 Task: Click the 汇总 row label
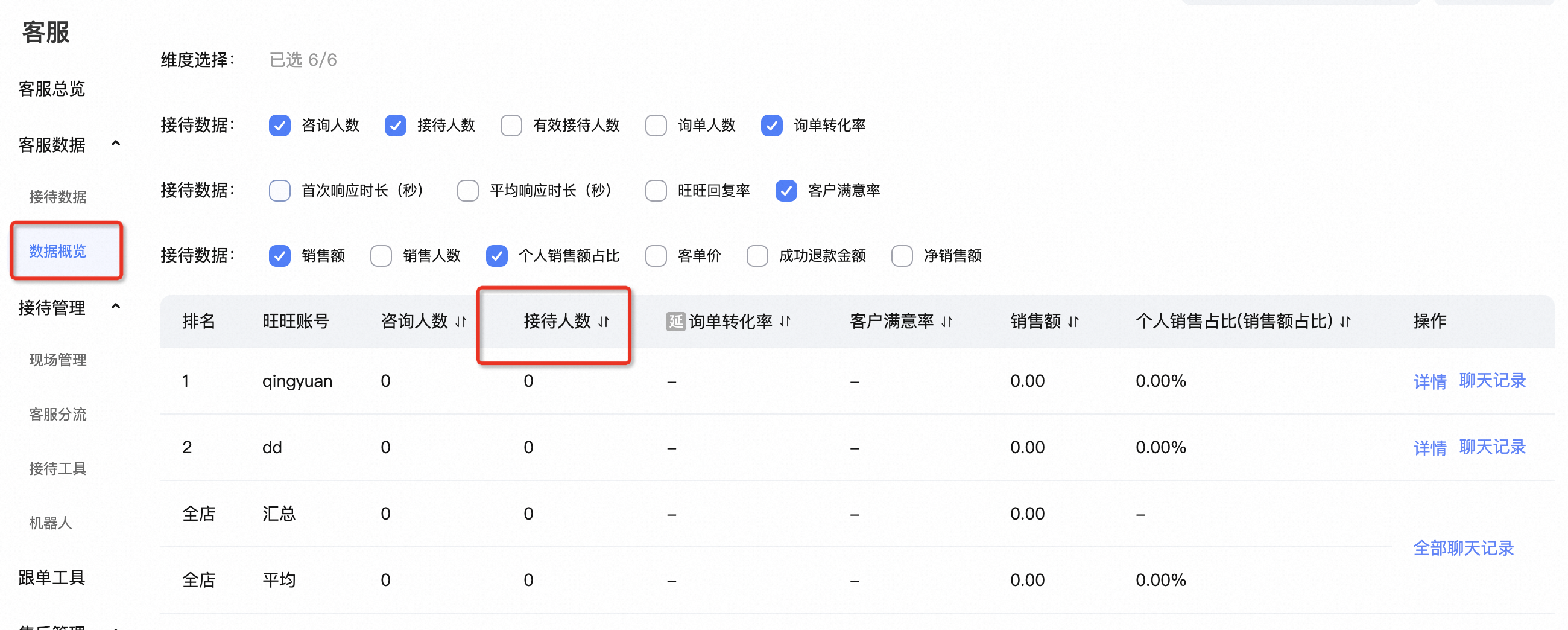(279, 514)
